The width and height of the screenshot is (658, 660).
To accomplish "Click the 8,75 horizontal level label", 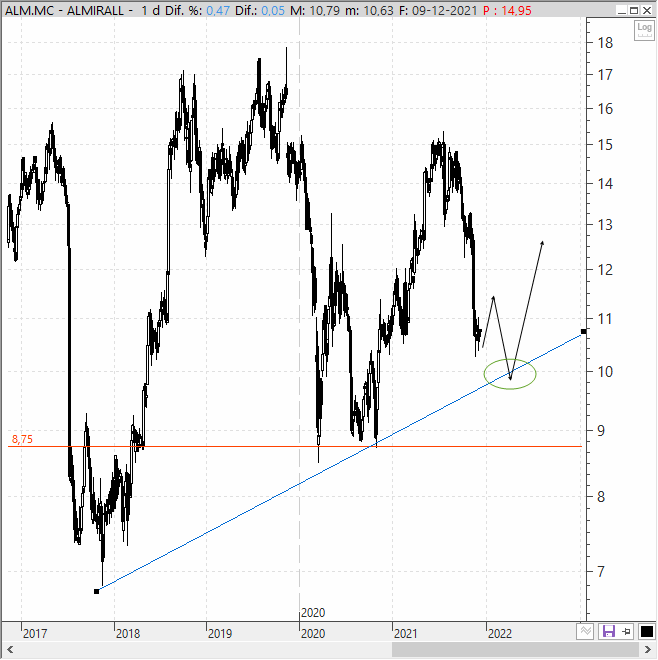I will tap(22, 439).
